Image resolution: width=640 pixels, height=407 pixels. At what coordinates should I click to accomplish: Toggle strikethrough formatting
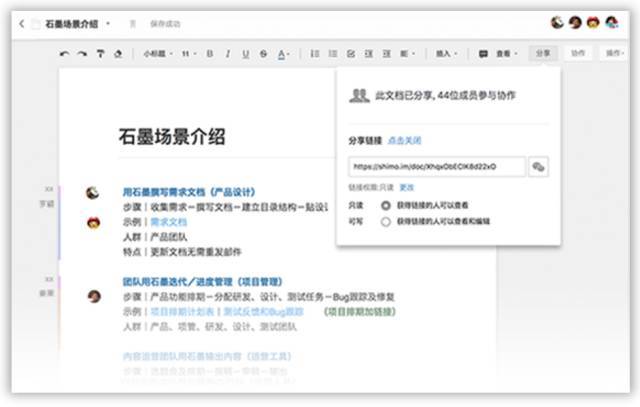coord(263,54)
